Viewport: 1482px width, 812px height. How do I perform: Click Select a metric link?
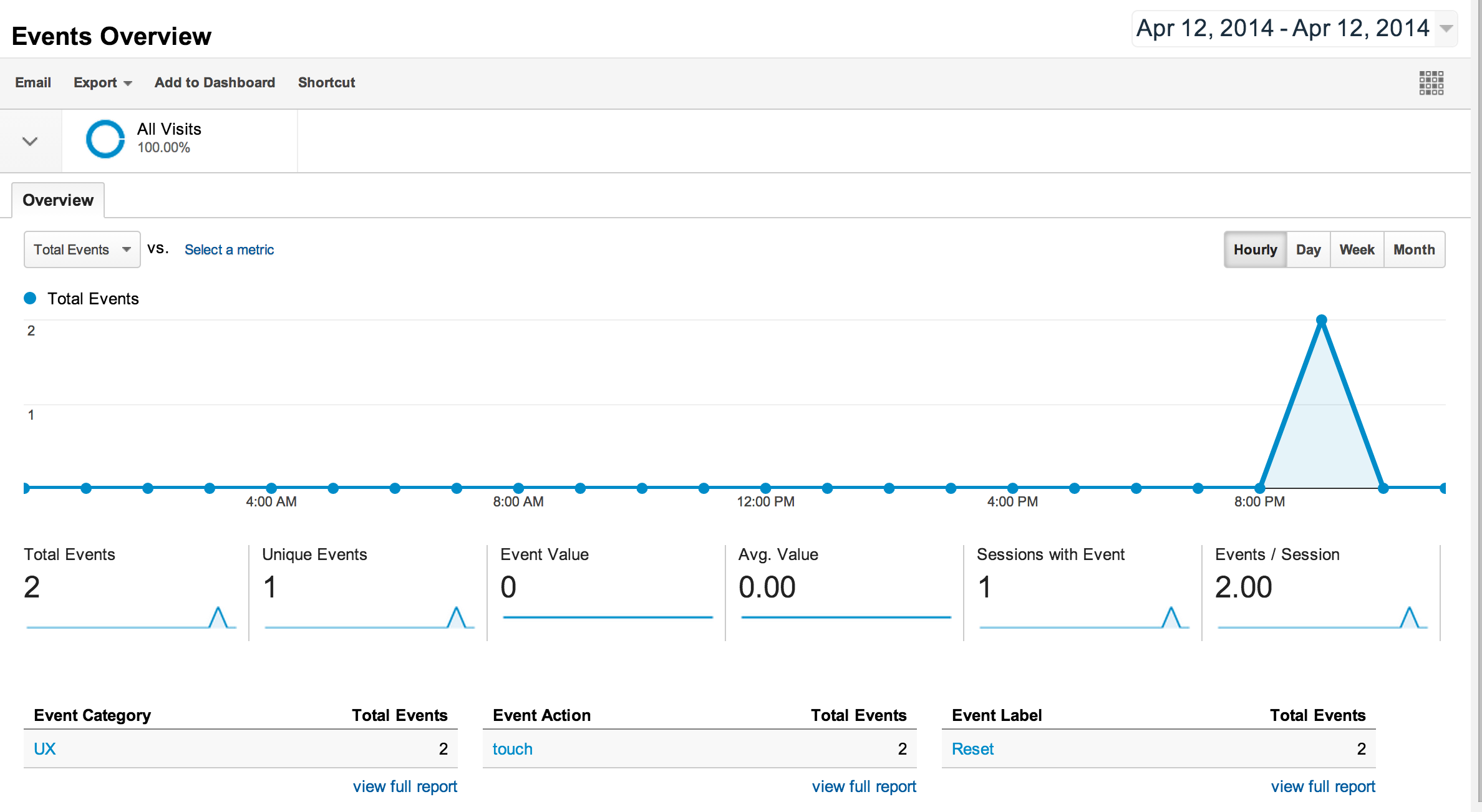(x=229, y=249)
